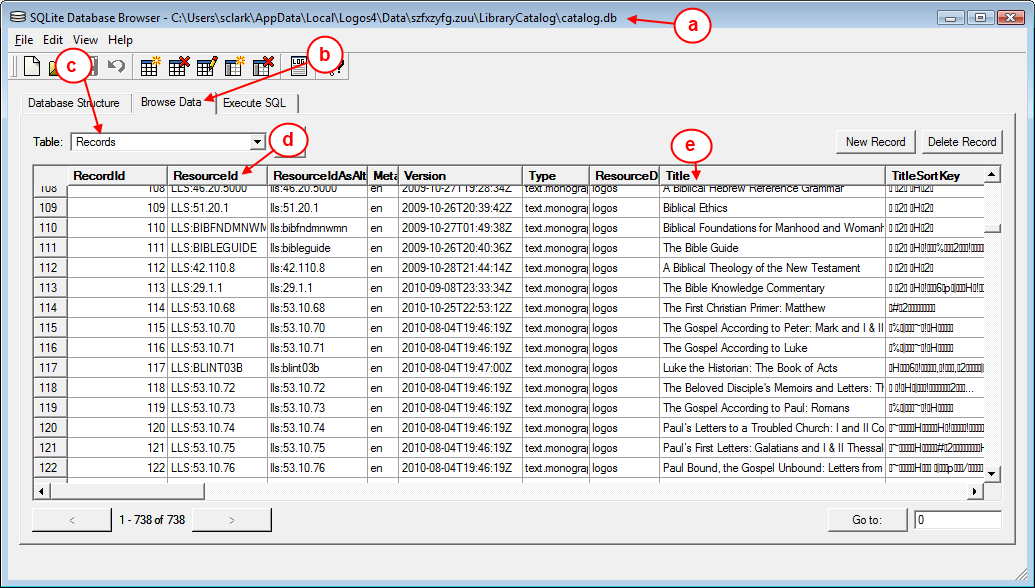This screenshot has width=1035, height=588.
Task: Click the Version column header
Action: (x=460, y=176)
